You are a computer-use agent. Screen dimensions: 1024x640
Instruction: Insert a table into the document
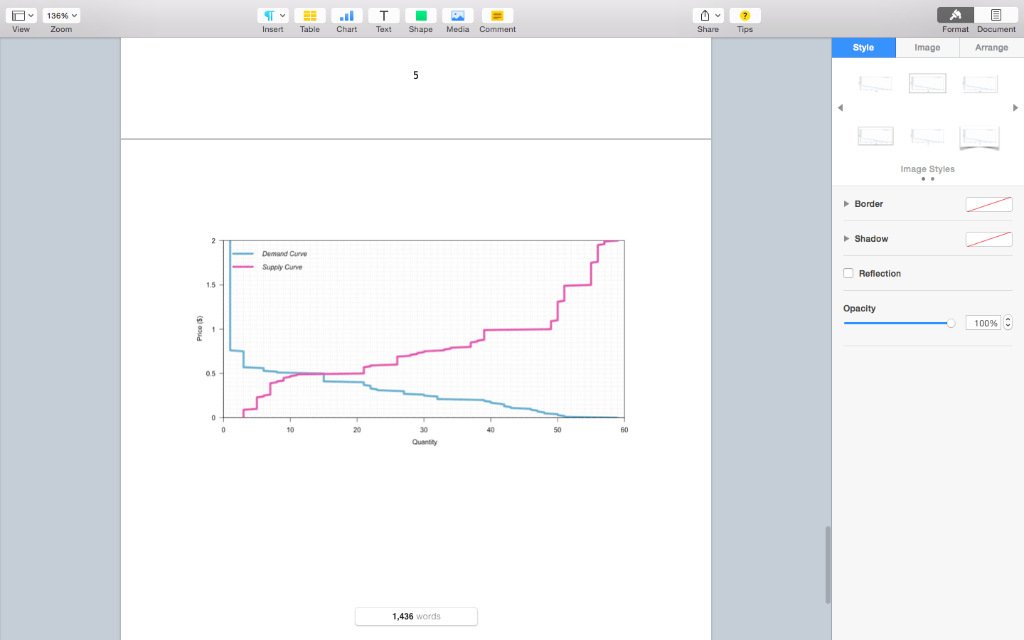pos(309,15)
